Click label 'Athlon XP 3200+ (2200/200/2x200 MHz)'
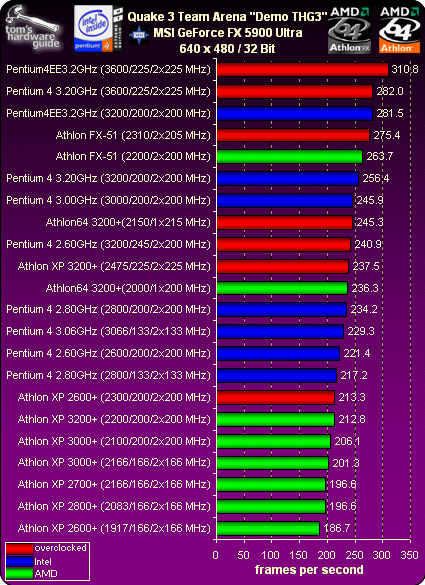 pyautogui.click(x=114, y=419)
